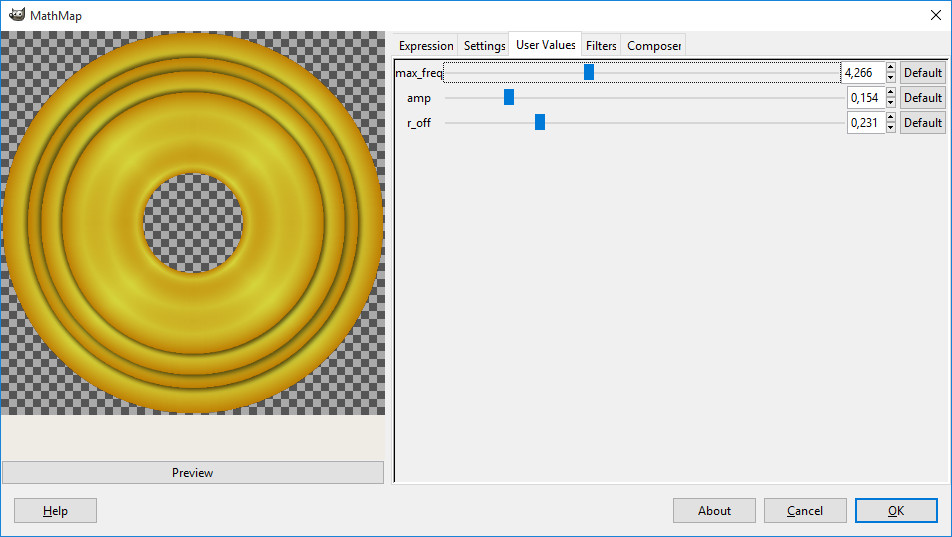
Task: Click the max_freq value input field
Action: click(x=863, y=72)
